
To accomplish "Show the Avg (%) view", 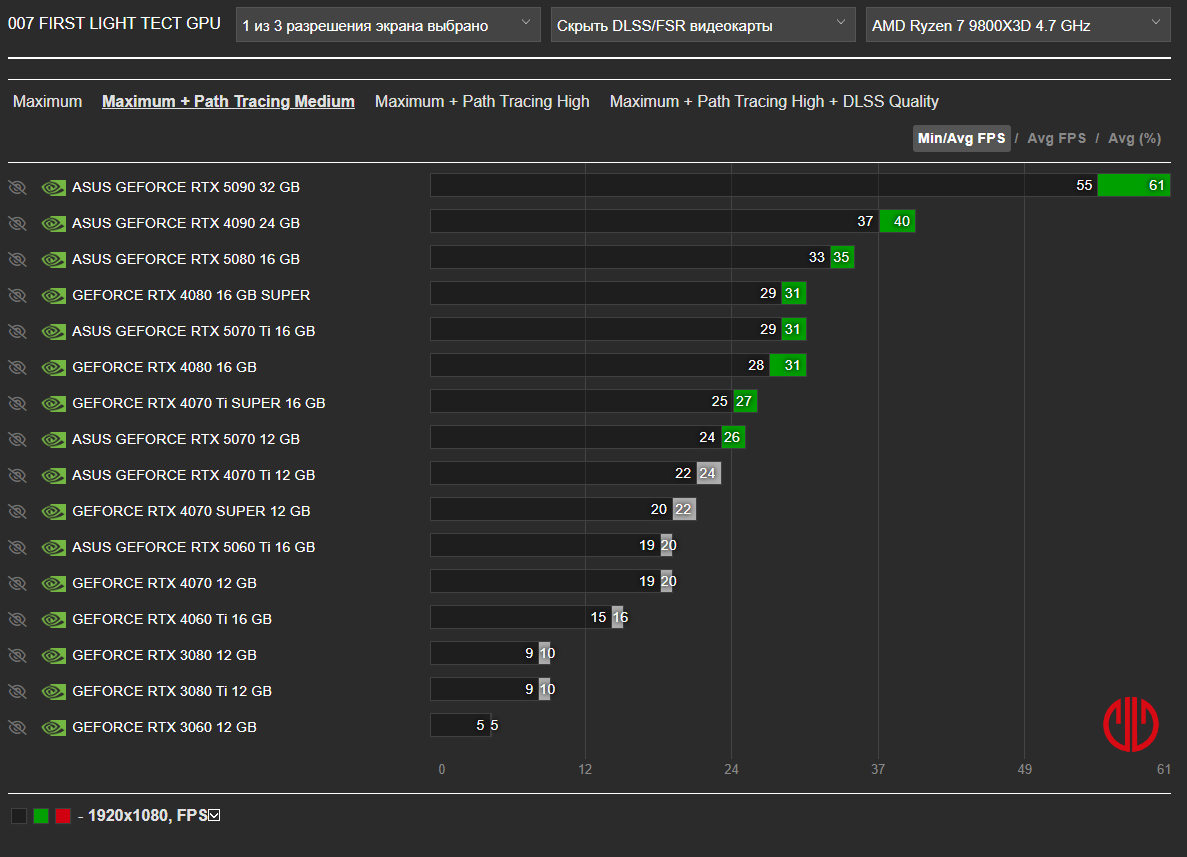I will point(1134,139).
